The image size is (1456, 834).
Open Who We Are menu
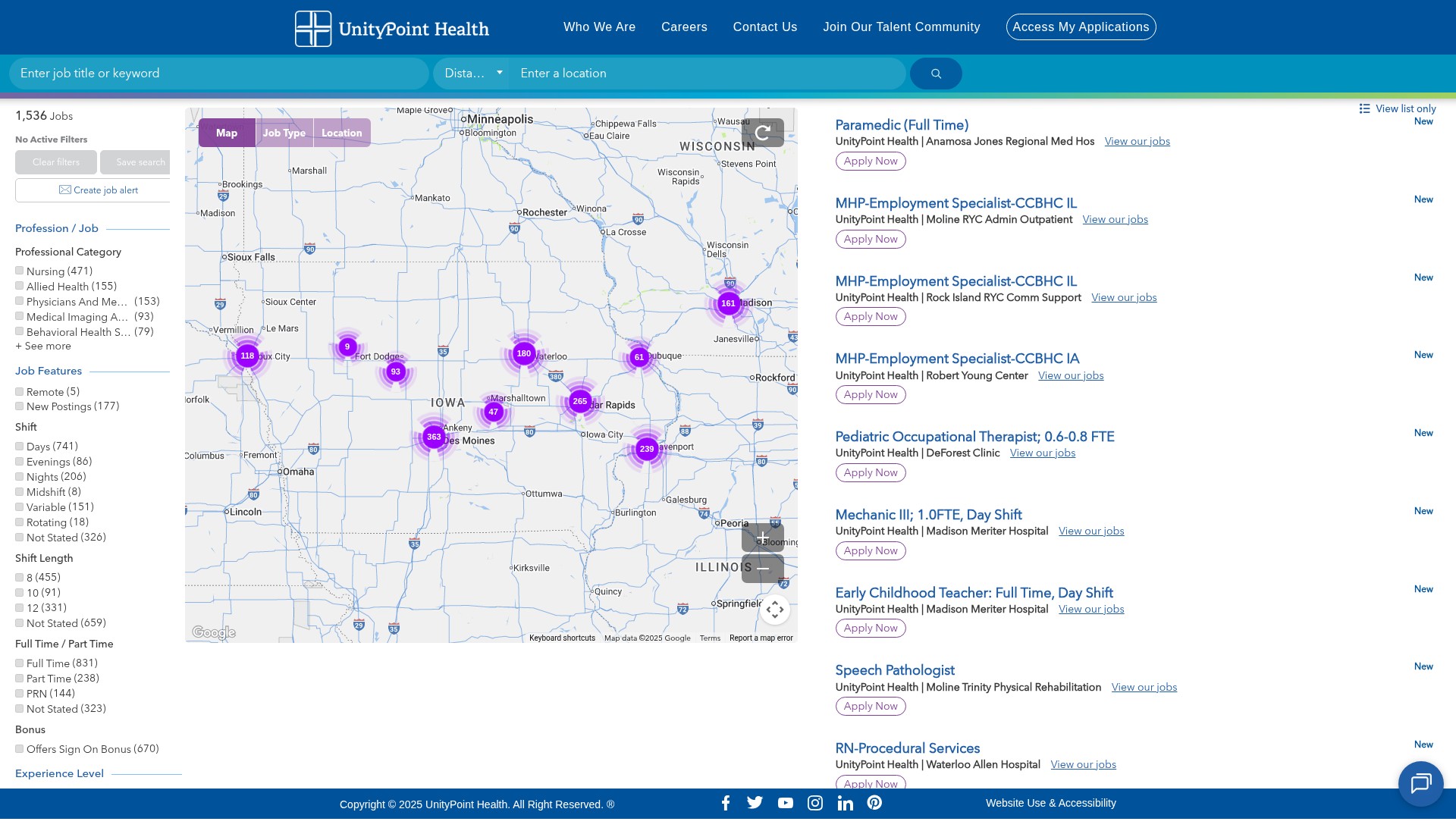599,27
